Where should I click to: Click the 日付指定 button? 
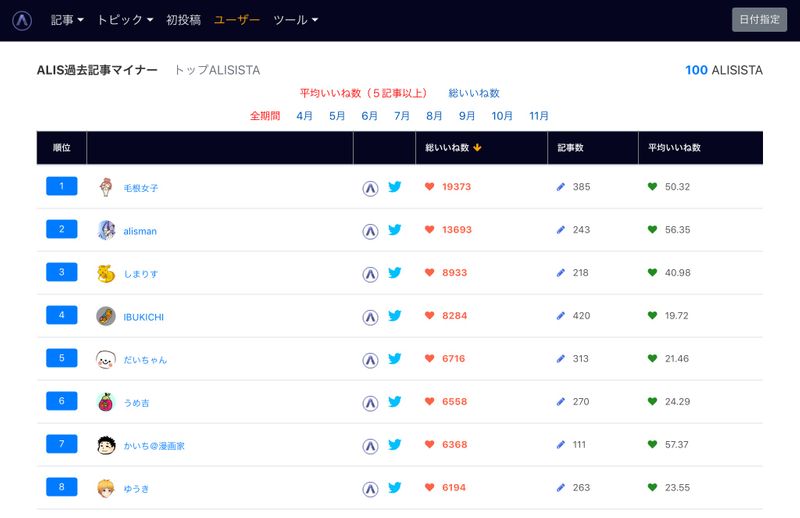point(759,20)
